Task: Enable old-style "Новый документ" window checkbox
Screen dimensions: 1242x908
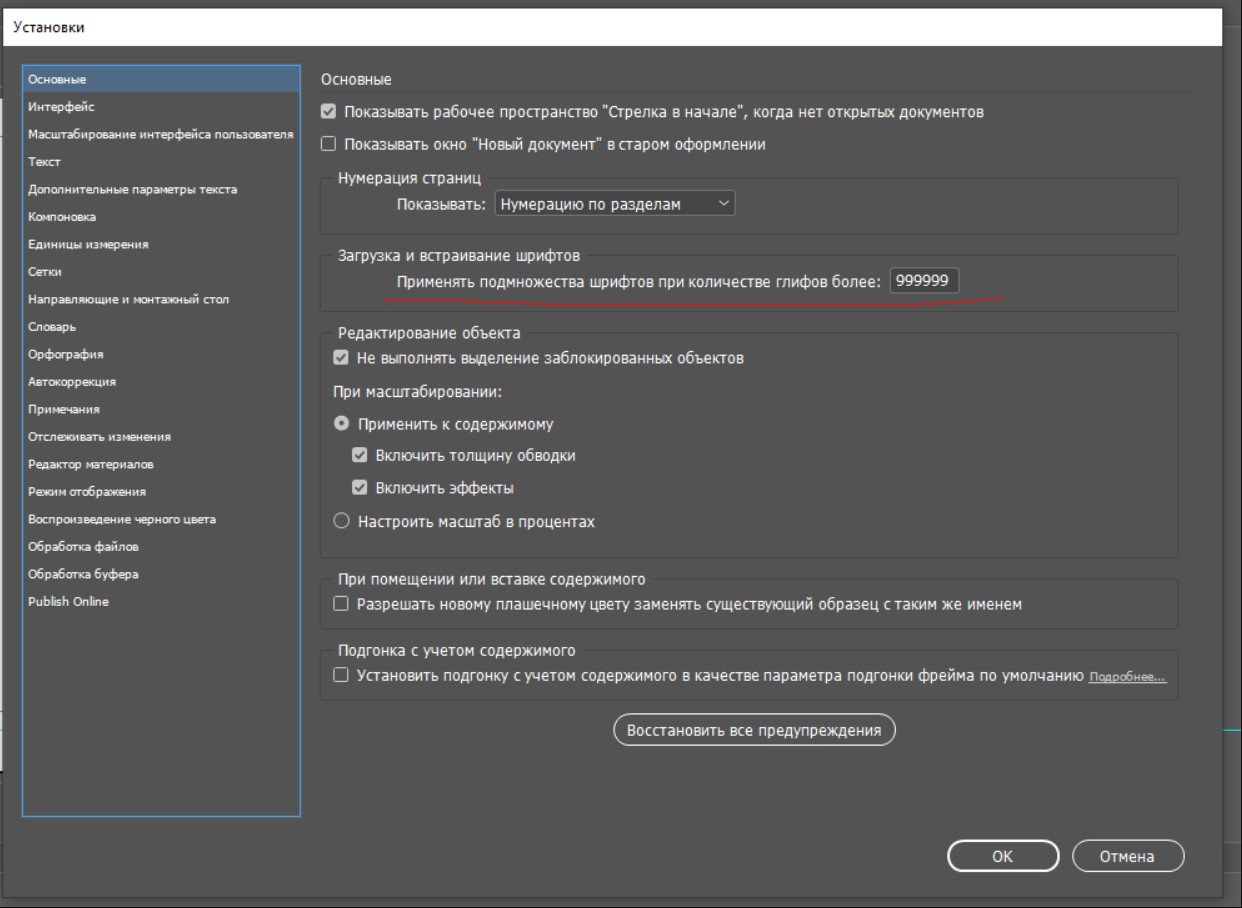Action: point(328,144)
